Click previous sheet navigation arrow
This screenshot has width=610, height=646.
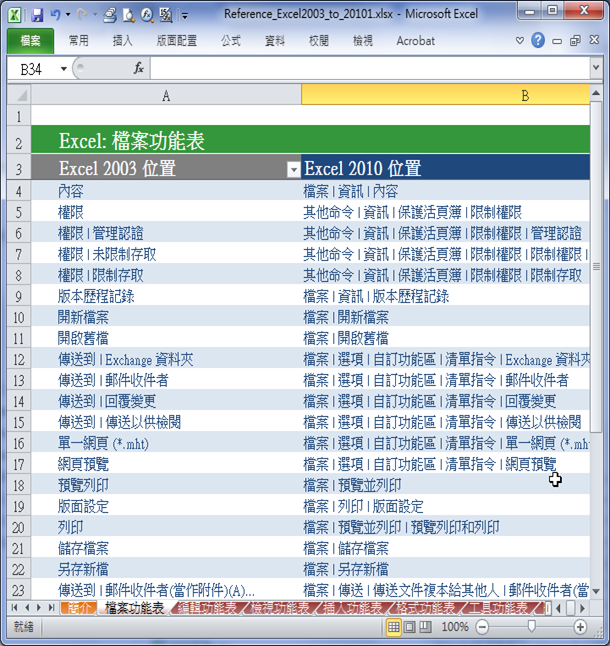(x=27, y=607)
